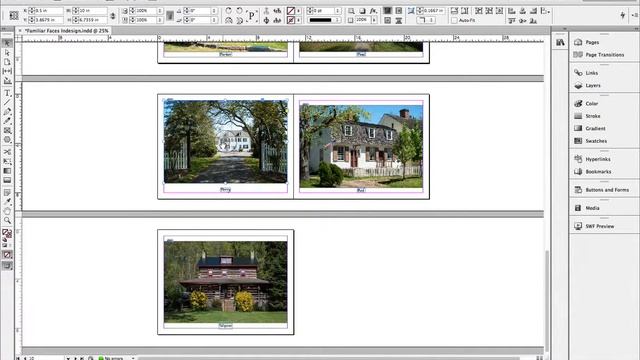This screenshot has width=640, height=360.
Task: Open the Page Transitions panel
Action: pos(603,55)
